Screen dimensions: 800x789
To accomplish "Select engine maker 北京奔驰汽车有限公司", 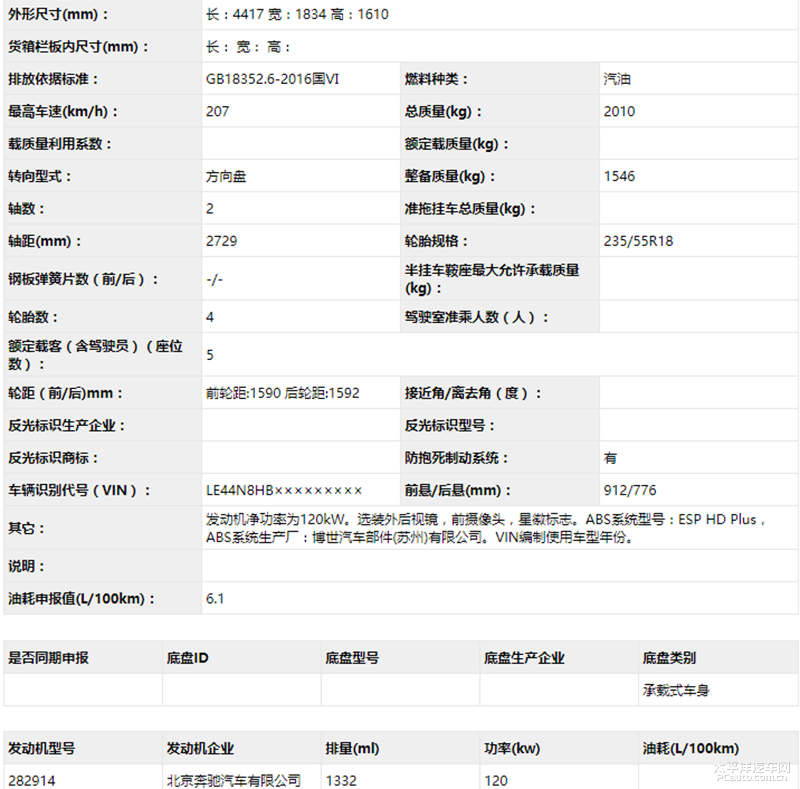I will pyautogui.click(x=234, y=781).
